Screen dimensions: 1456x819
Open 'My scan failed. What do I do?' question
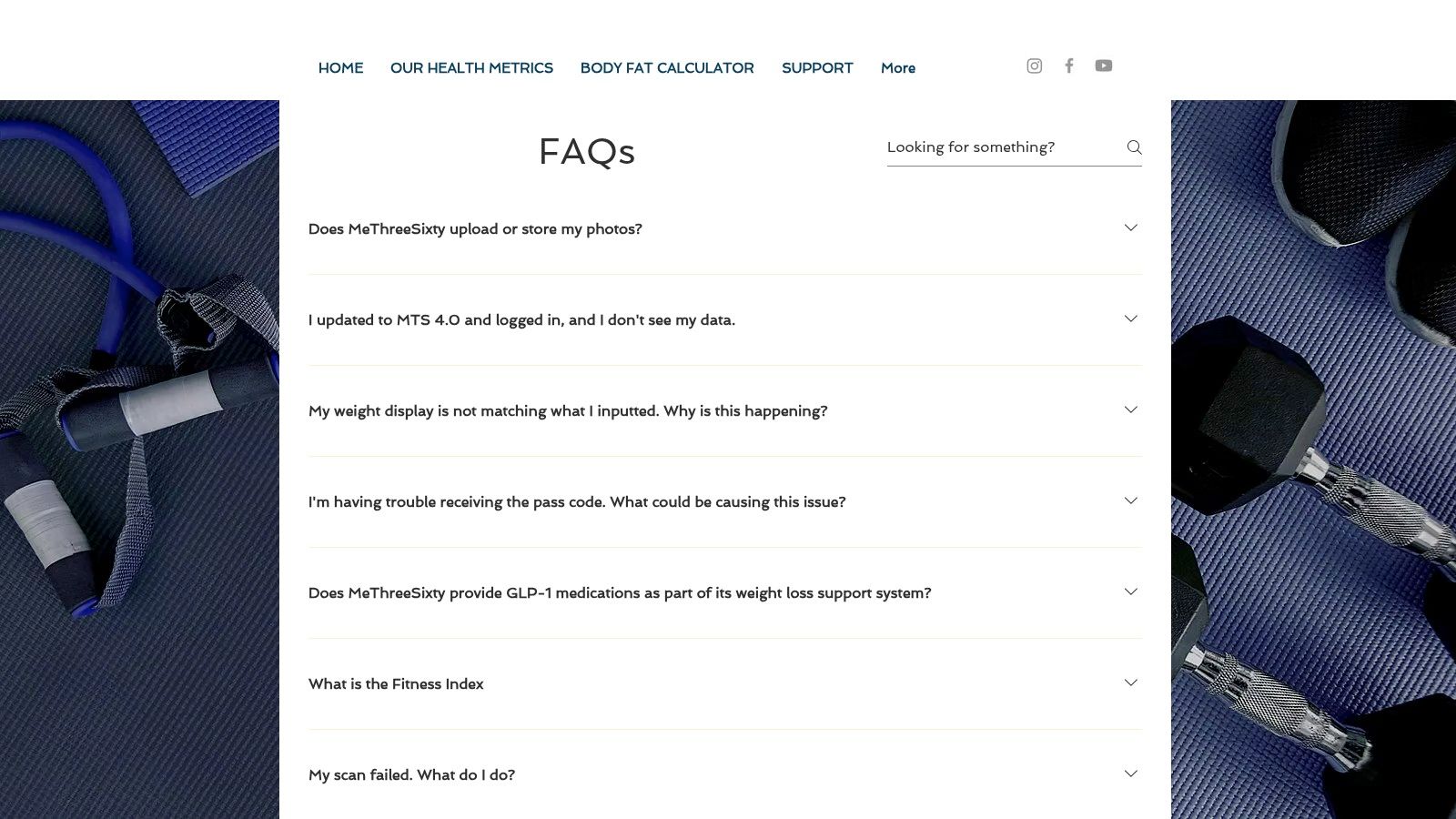point(411,775)
